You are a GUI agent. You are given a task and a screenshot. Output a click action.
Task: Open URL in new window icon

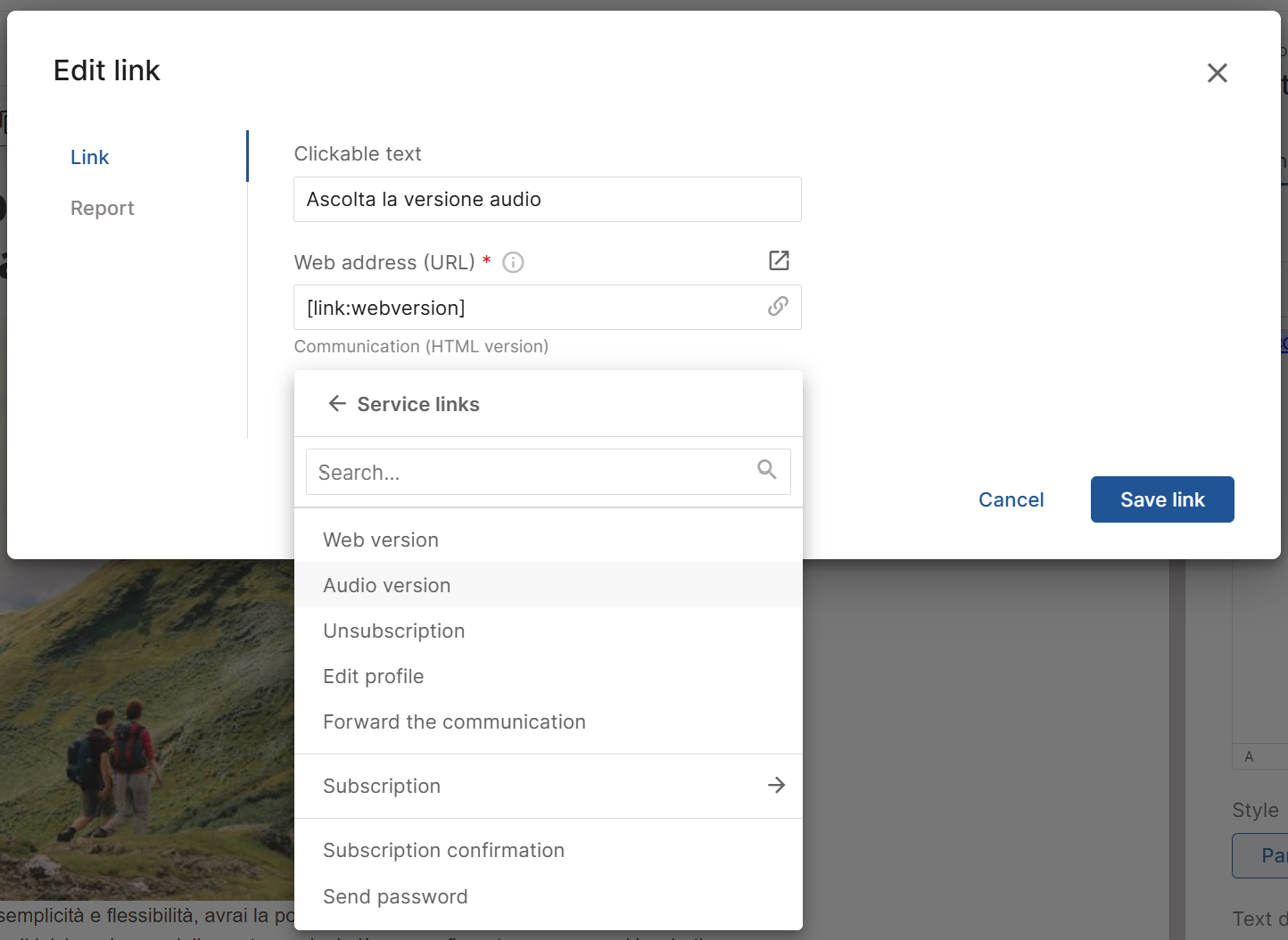click(779, 260)
